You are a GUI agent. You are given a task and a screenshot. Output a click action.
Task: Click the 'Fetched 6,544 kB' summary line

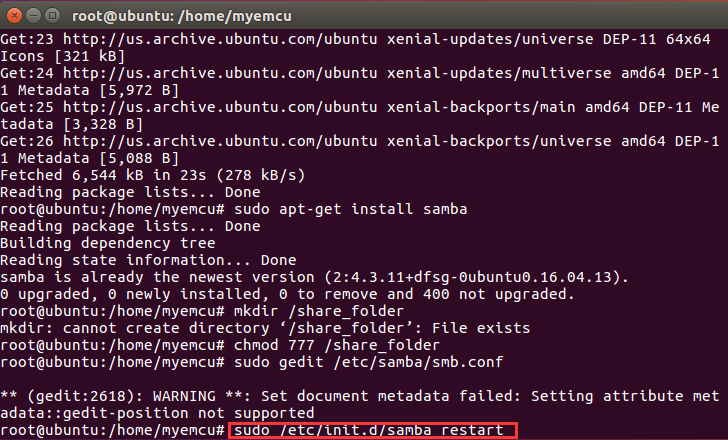coord(153,175)
